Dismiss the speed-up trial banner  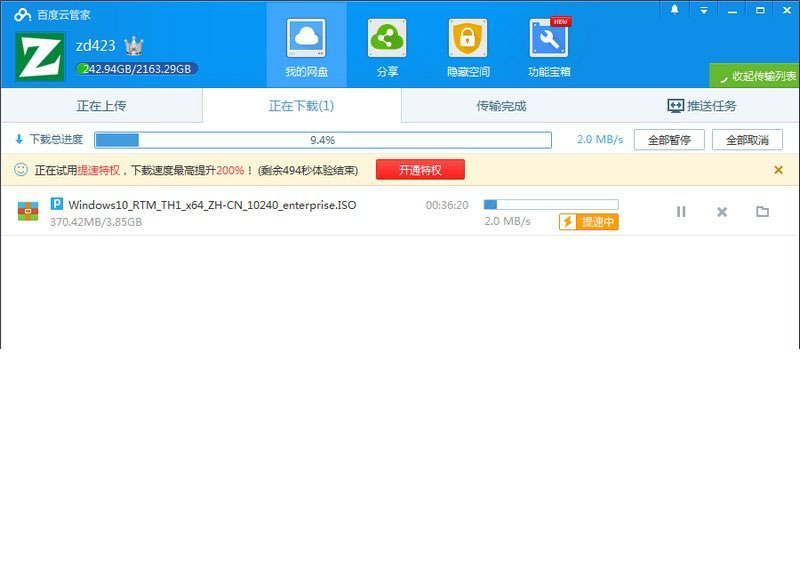(778, 170)
